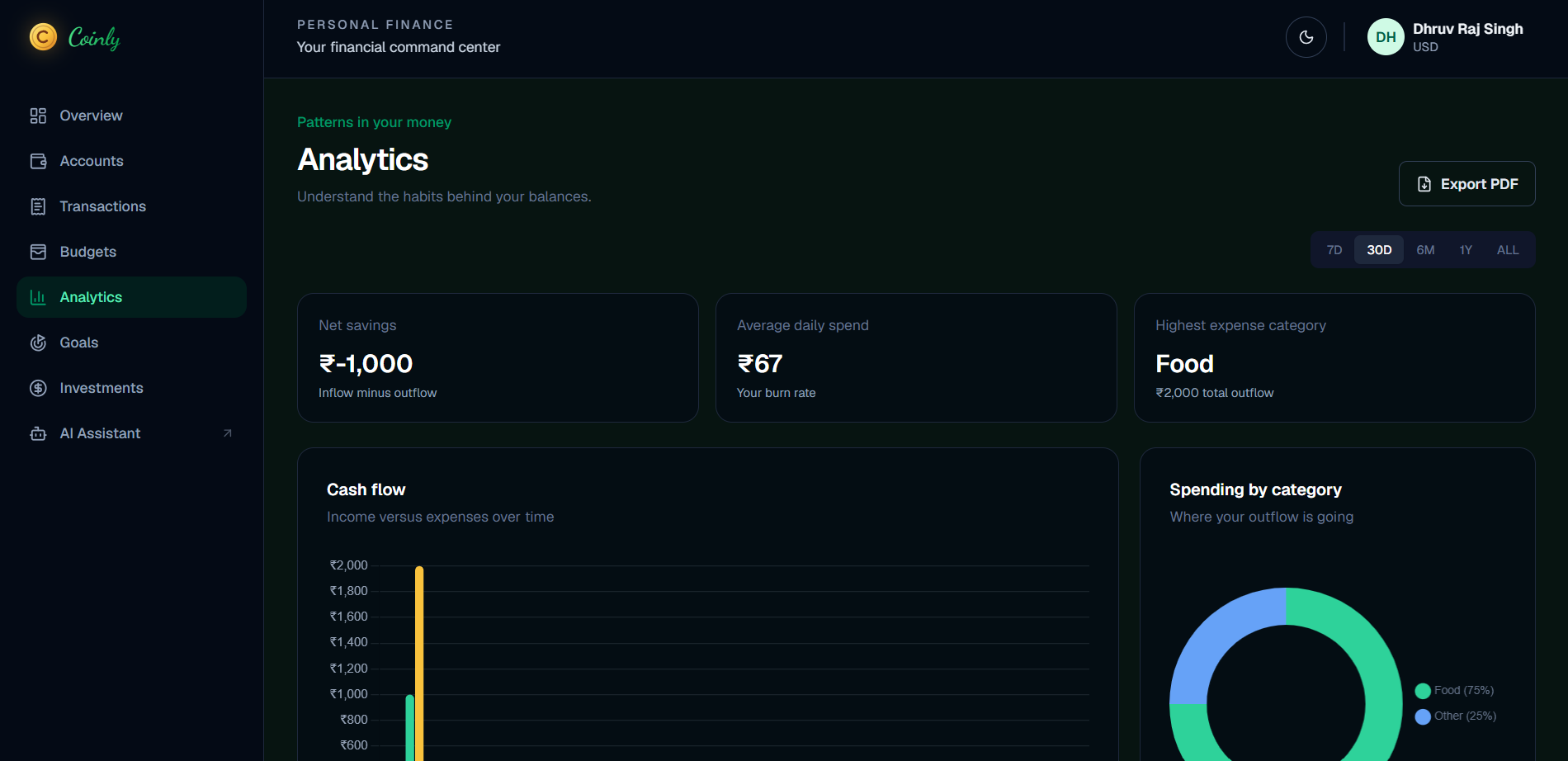Show the ALL time range
This screenshot has width=1568, height=761.
coord(1508,250)
